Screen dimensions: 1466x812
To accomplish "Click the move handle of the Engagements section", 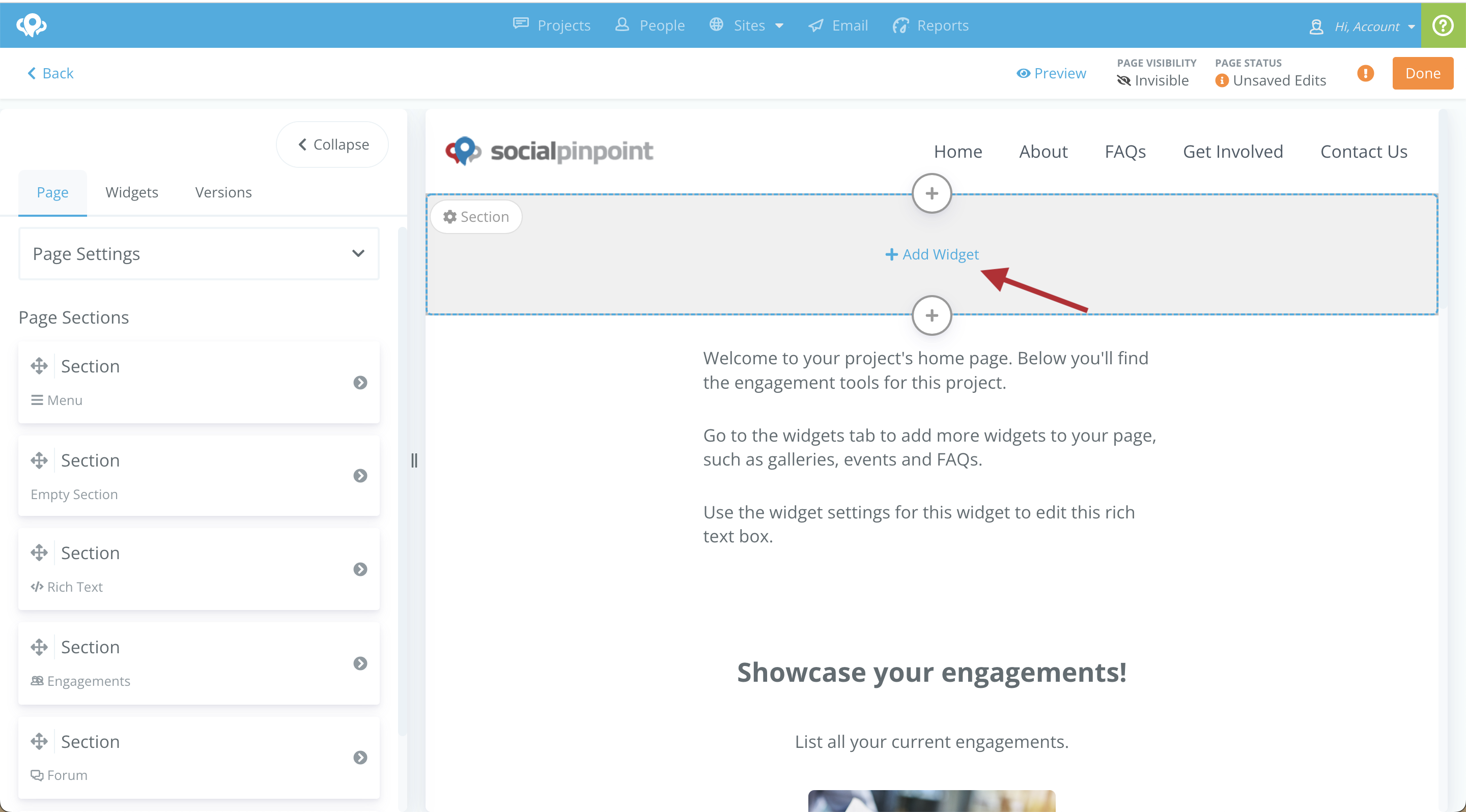I will 39,647.
